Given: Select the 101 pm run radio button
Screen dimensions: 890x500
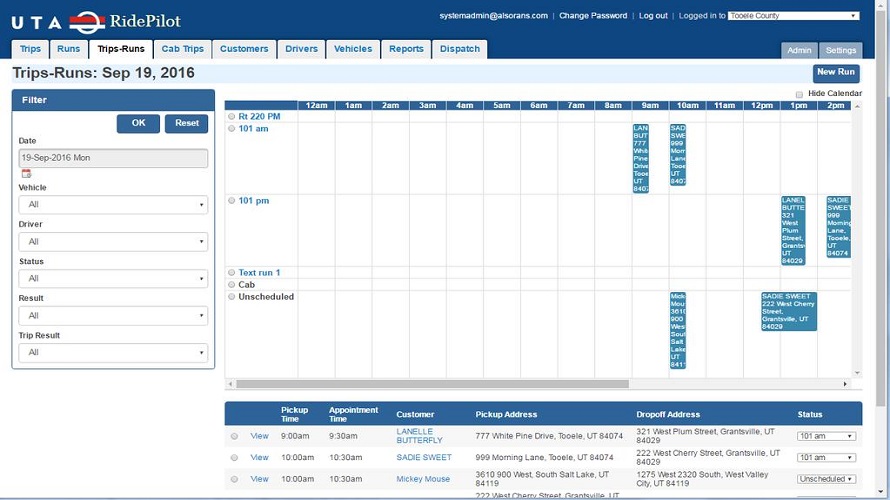Looking at the screenshot, I should (x=232, y=200).
